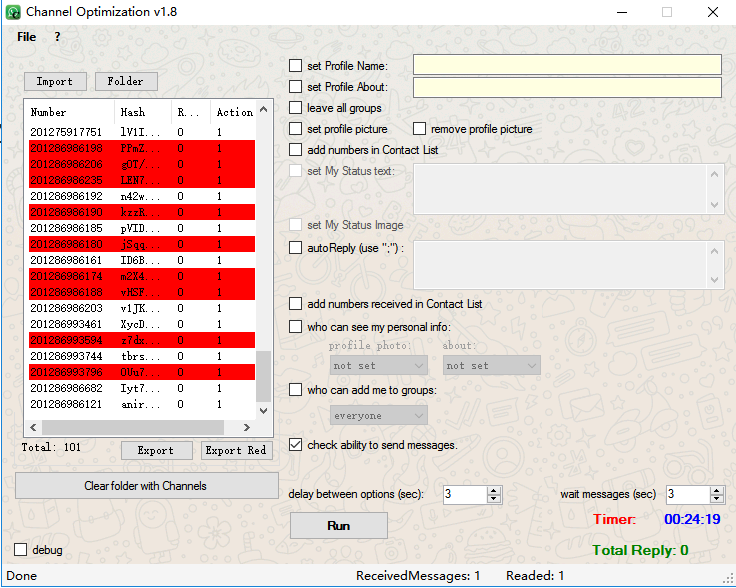Screen dimensions: 736x588
Task: Click the list's scroll down arrow
Action: pos(263,411)
